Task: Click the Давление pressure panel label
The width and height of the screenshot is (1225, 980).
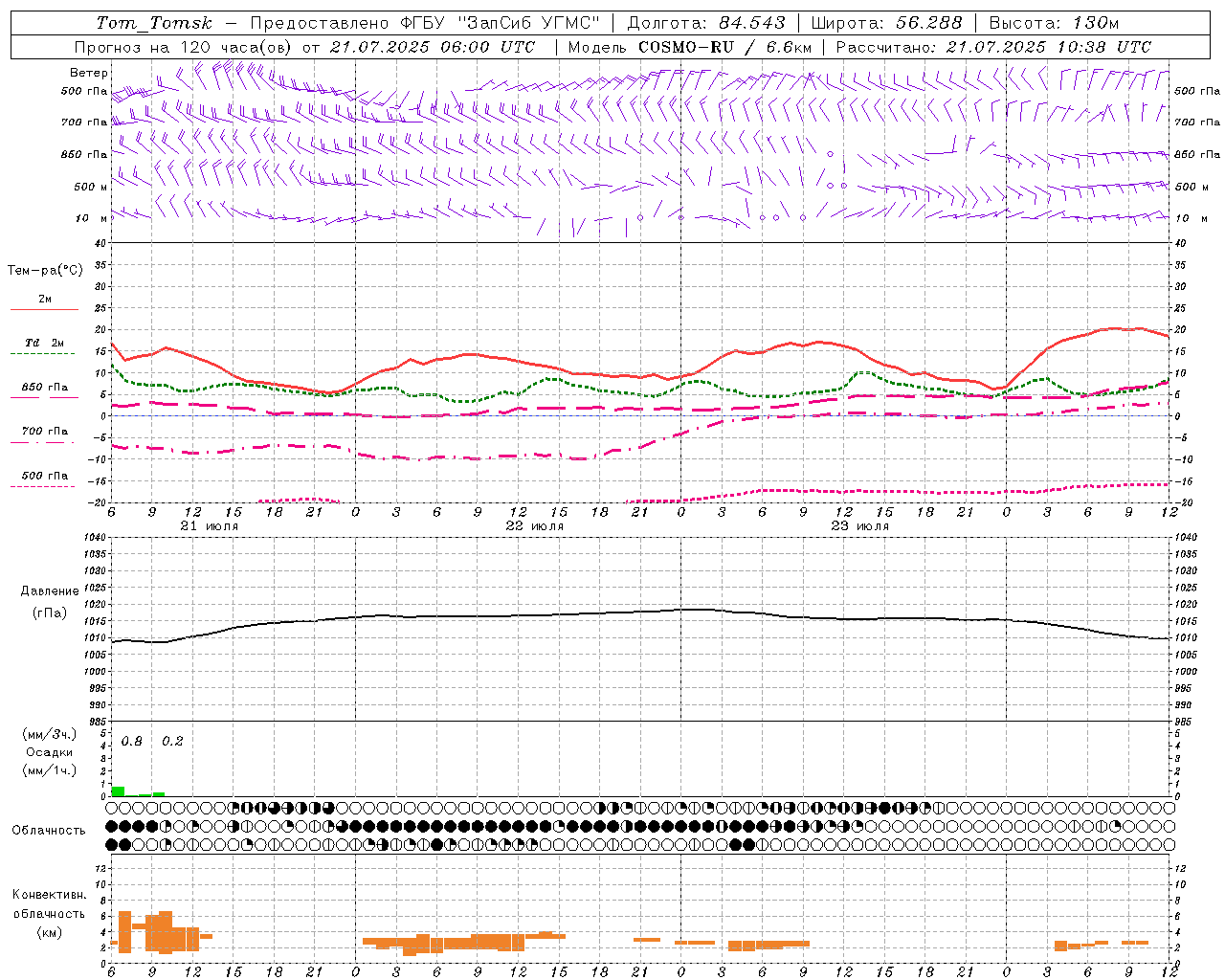Action: [50, 591]
